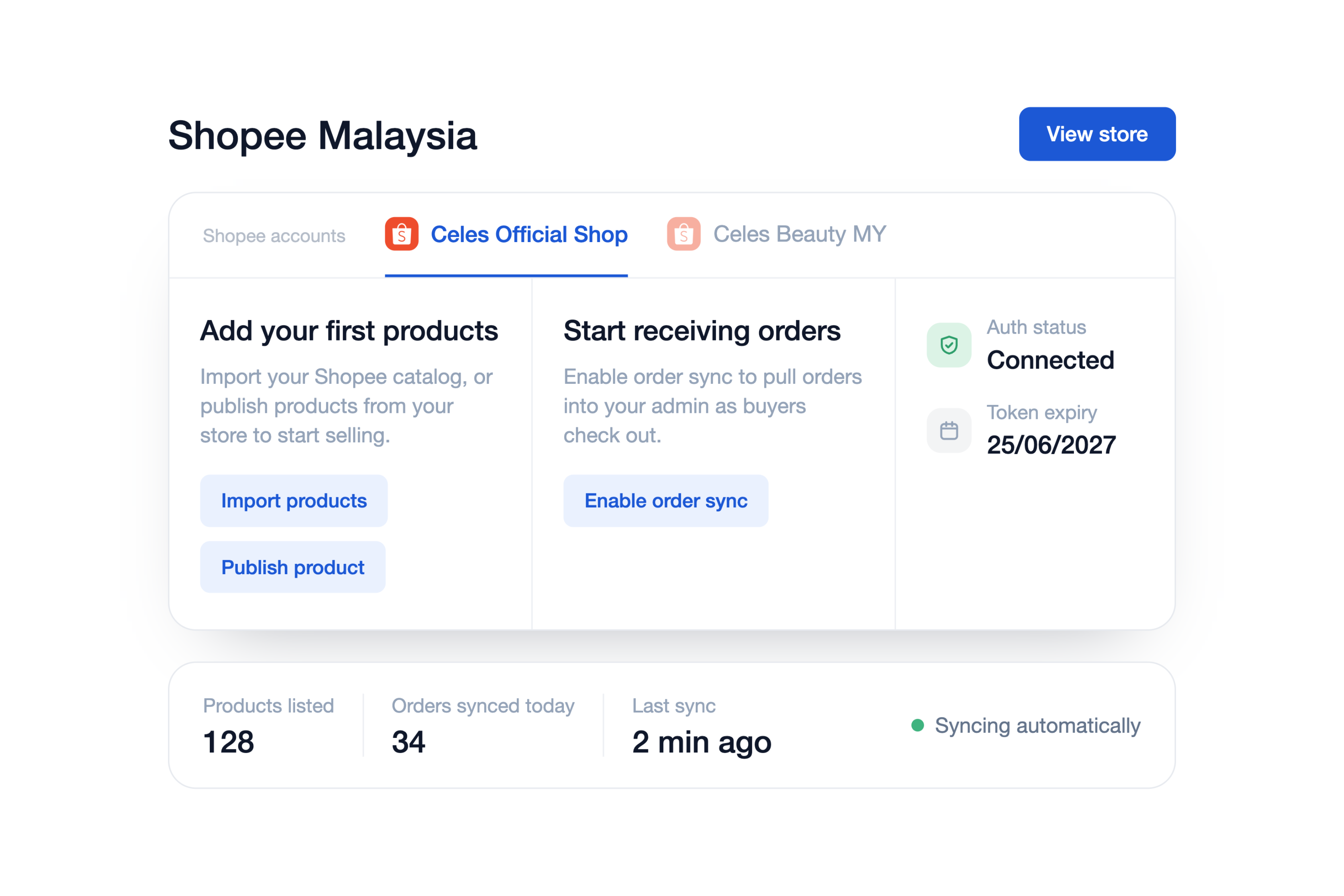1344x896 pixels.
Task: Click the Celes Beauty MY Shopee icon
Action: pyautogui.click(x=683, y=234)
